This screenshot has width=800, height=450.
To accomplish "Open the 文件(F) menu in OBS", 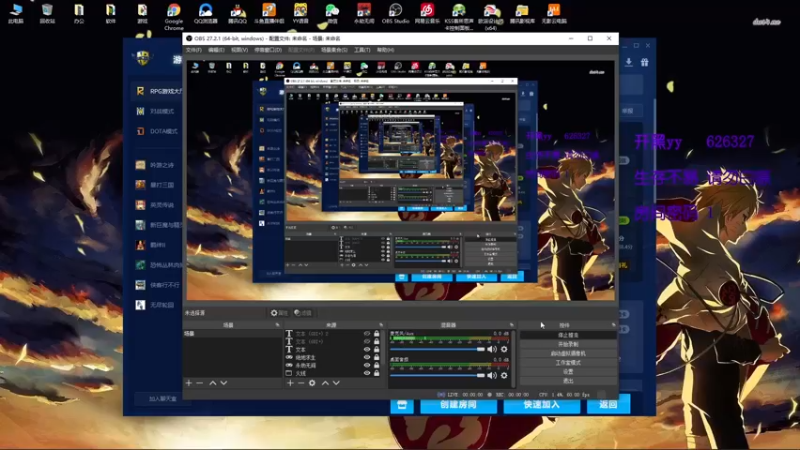I will [193, 50].
